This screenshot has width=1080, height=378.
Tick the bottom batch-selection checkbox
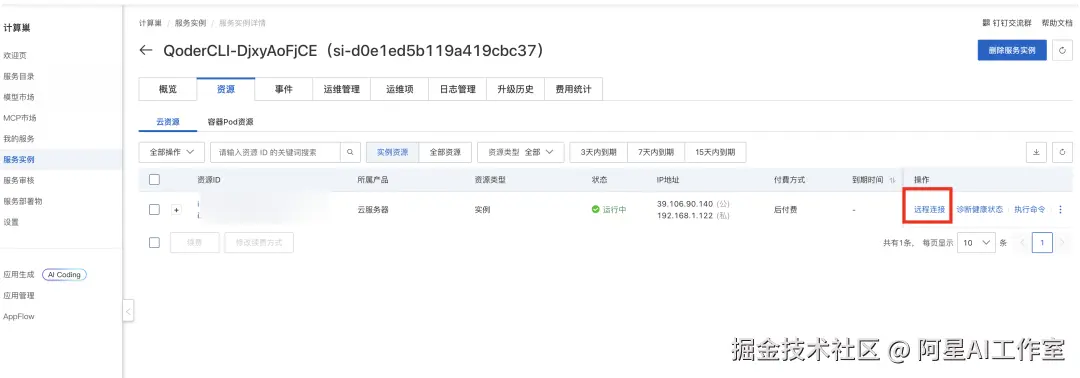tap(154, 242)
